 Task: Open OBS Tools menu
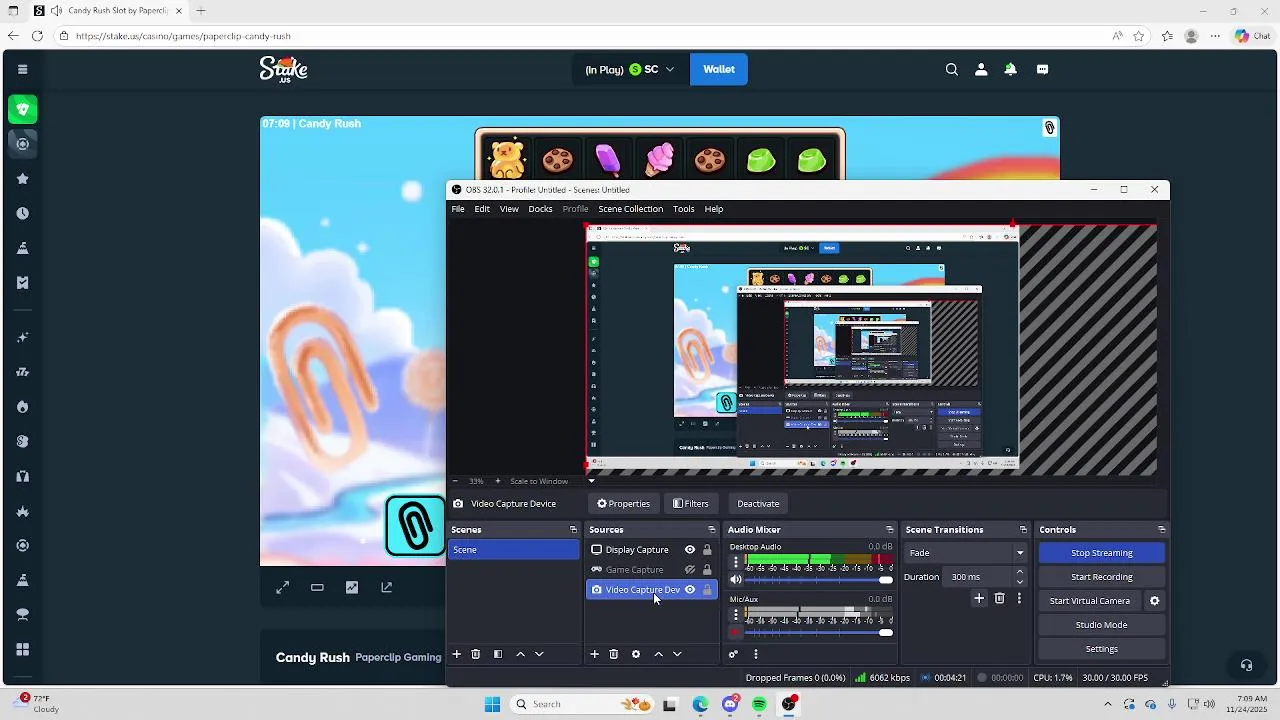point(684,209)
